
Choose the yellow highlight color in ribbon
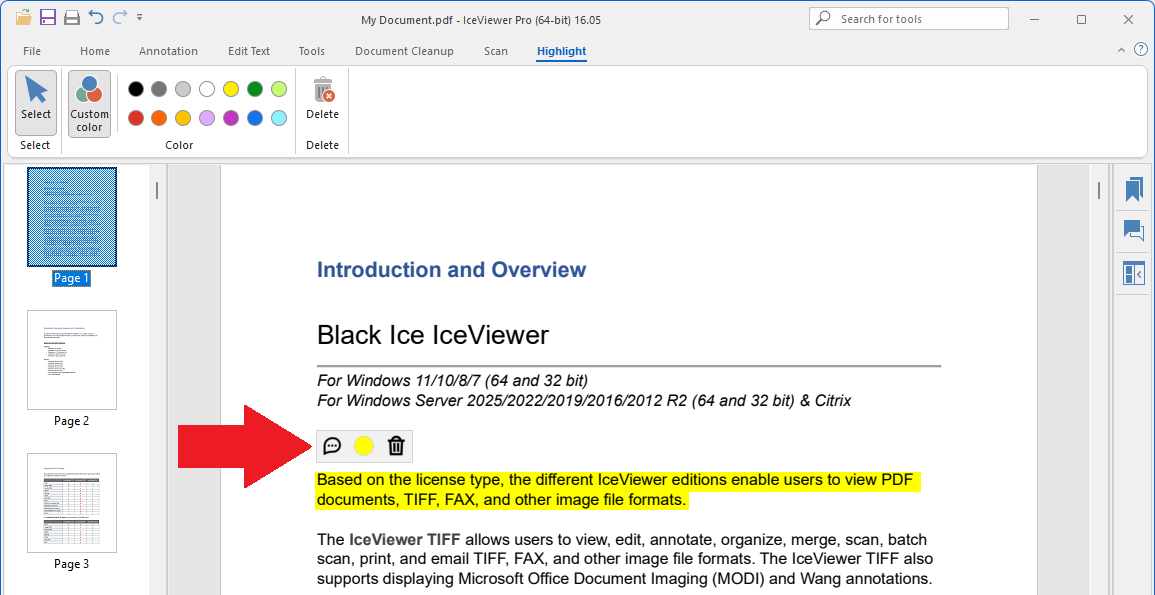click(x=231, y=89)
